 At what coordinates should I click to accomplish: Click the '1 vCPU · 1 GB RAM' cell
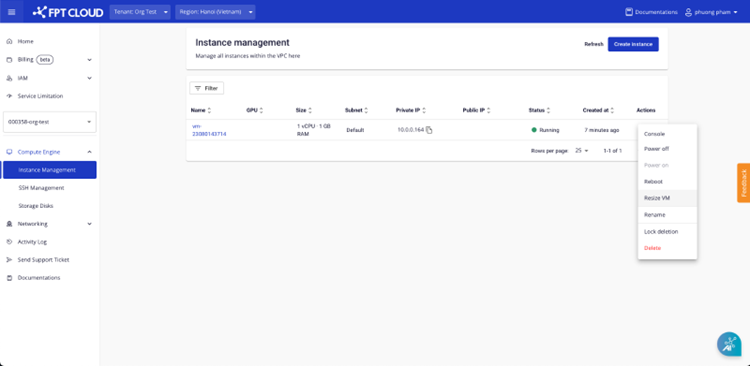point(313,130)
